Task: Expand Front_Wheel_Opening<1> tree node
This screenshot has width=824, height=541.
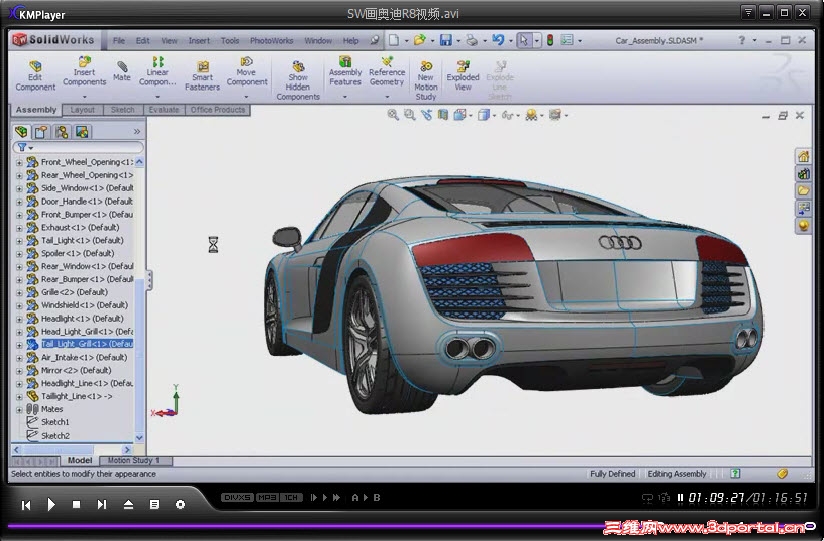Action: (x=19, y=162)
